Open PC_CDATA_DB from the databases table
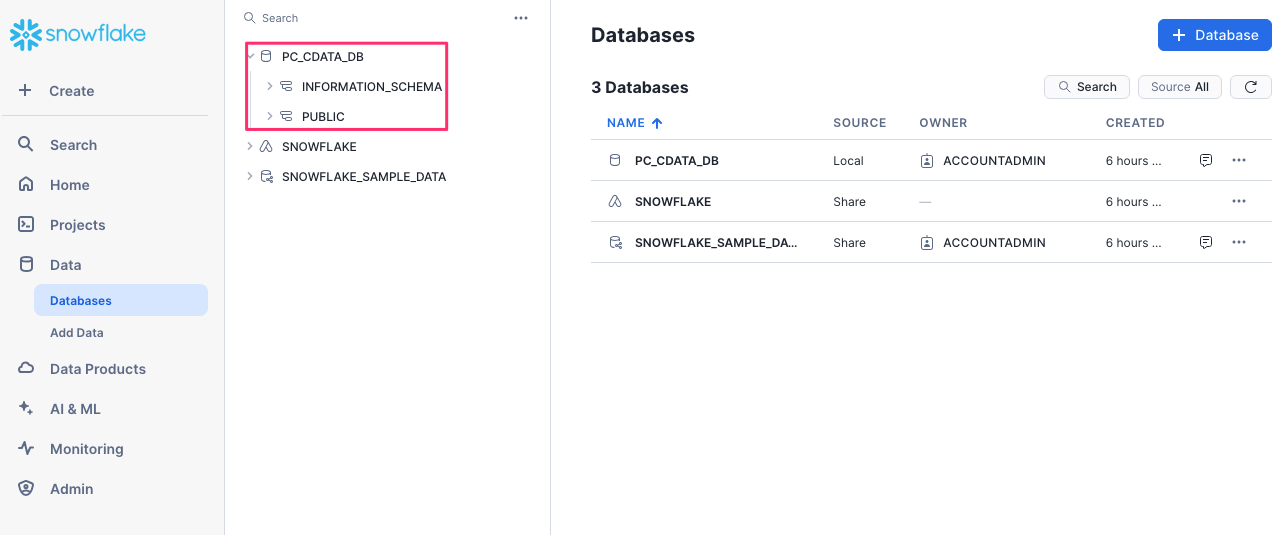The width and height of the screenshot is (1283, 535). click(x=677, y=161)
